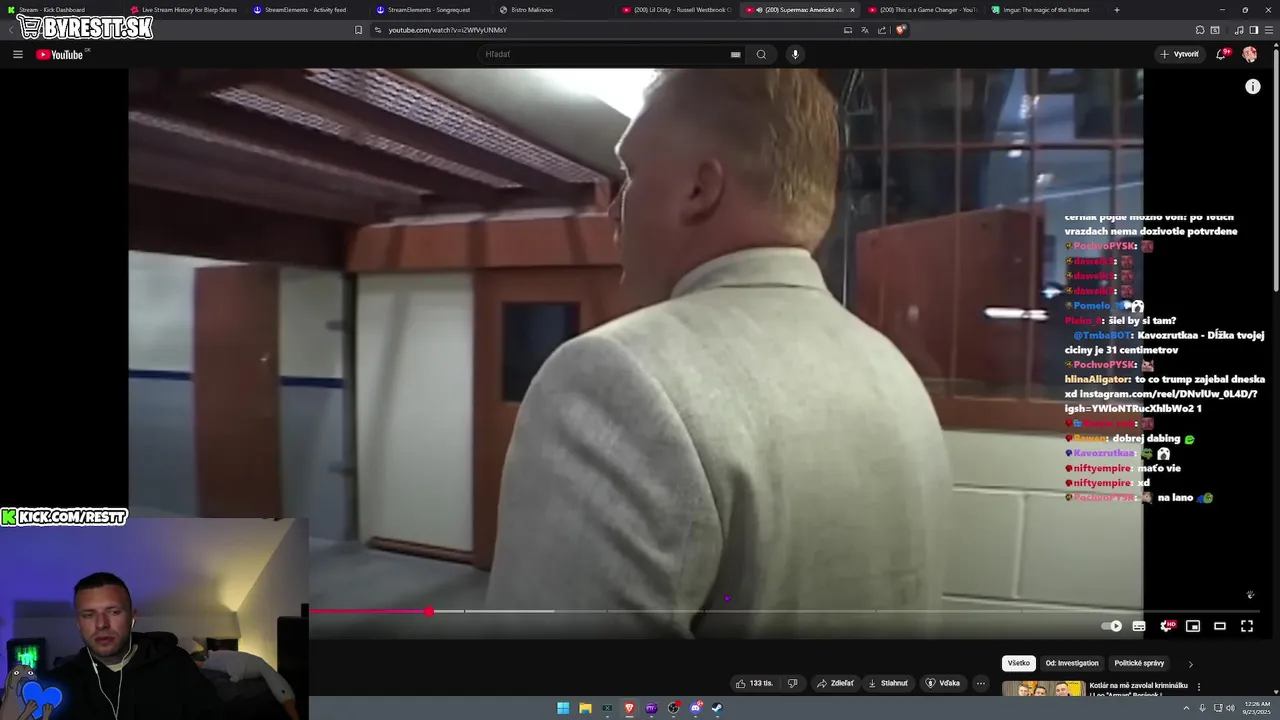Switch to Live Stream History for Blerp Shares tab
This screenshot has width=1280, height=720.
click(183, 10)
